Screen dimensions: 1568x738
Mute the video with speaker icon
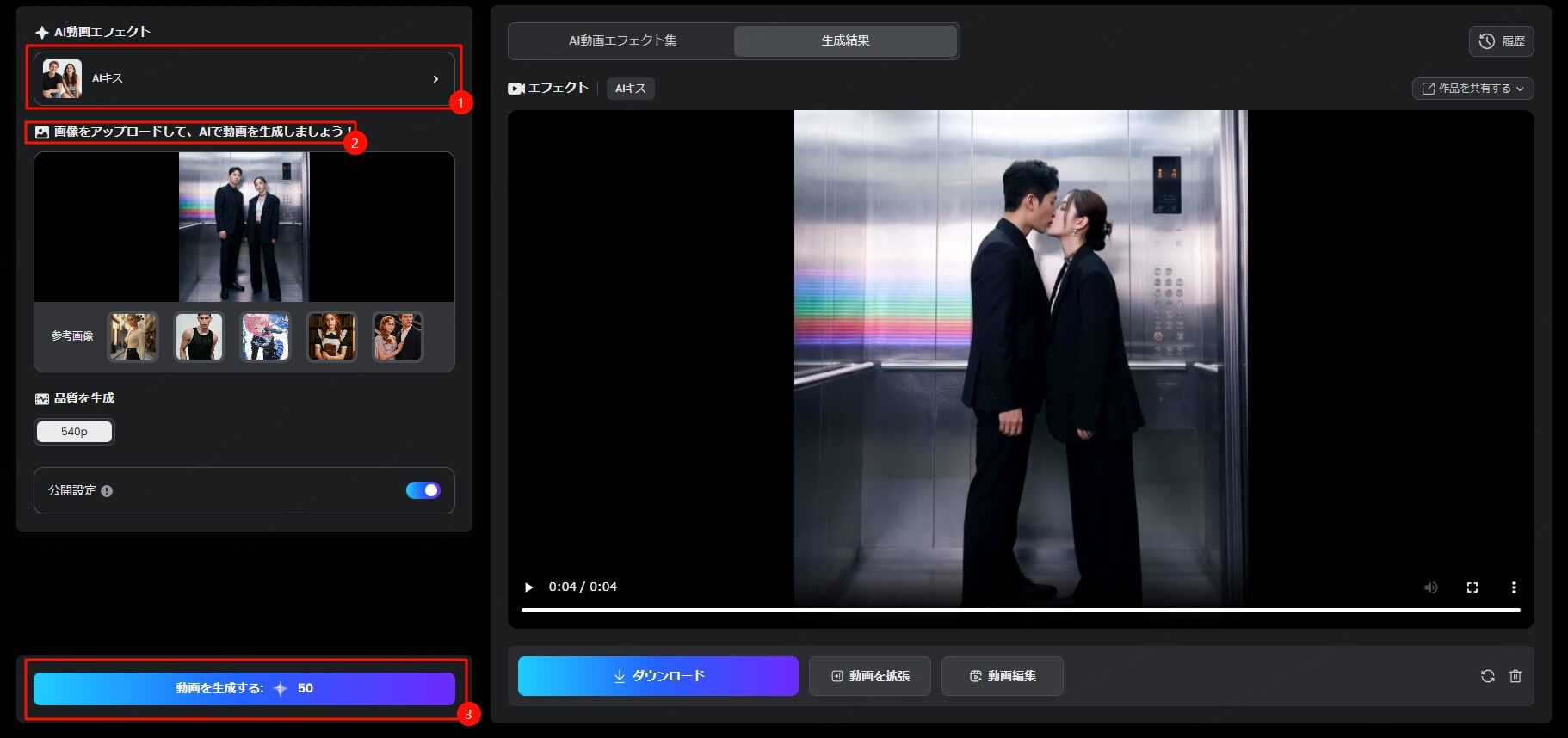(x=1430, y=587)
